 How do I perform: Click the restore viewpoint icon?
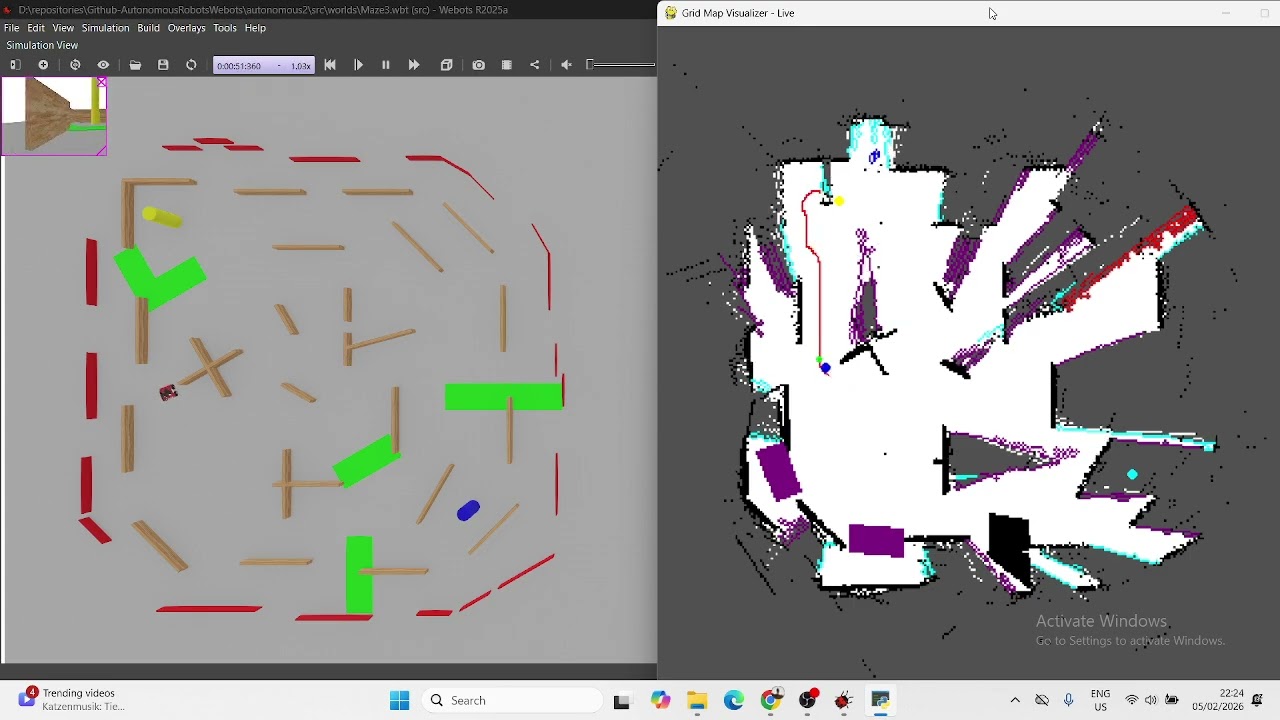(75, 65)
